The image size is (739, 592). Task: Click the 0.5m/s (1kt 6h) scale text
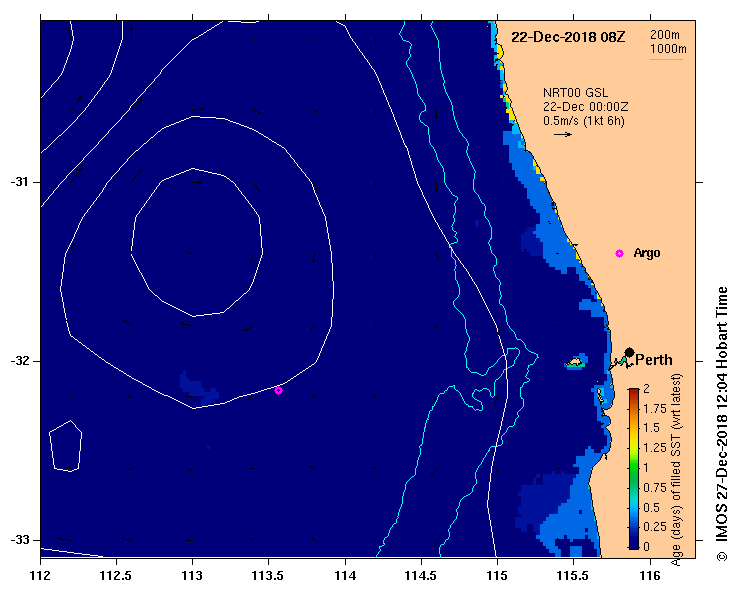click(x=583, y=121)
